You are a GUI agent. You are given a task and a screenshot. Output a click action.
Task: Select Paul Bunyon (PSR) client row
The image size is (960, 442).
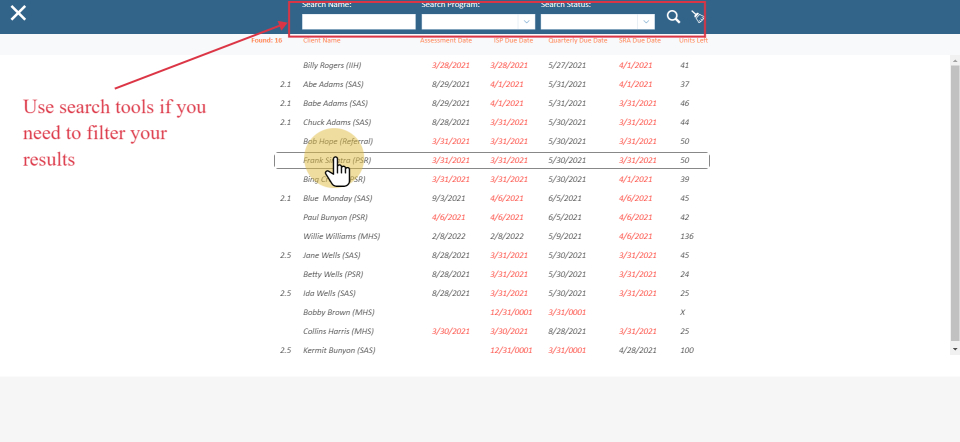point(332,217)
